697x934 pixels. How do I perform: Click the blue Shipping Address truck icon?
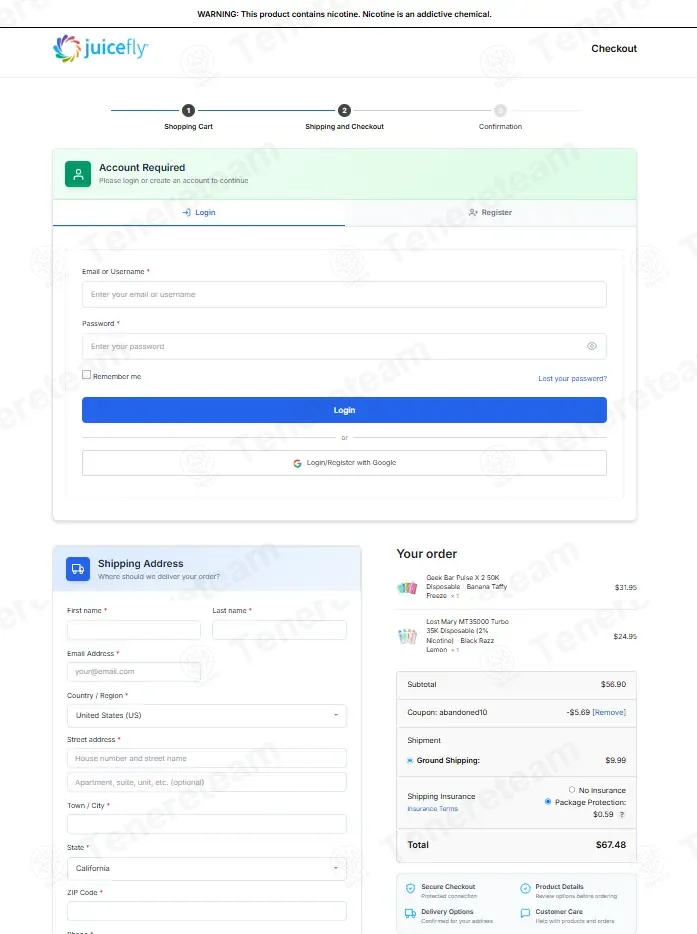[x=78, y=569]
